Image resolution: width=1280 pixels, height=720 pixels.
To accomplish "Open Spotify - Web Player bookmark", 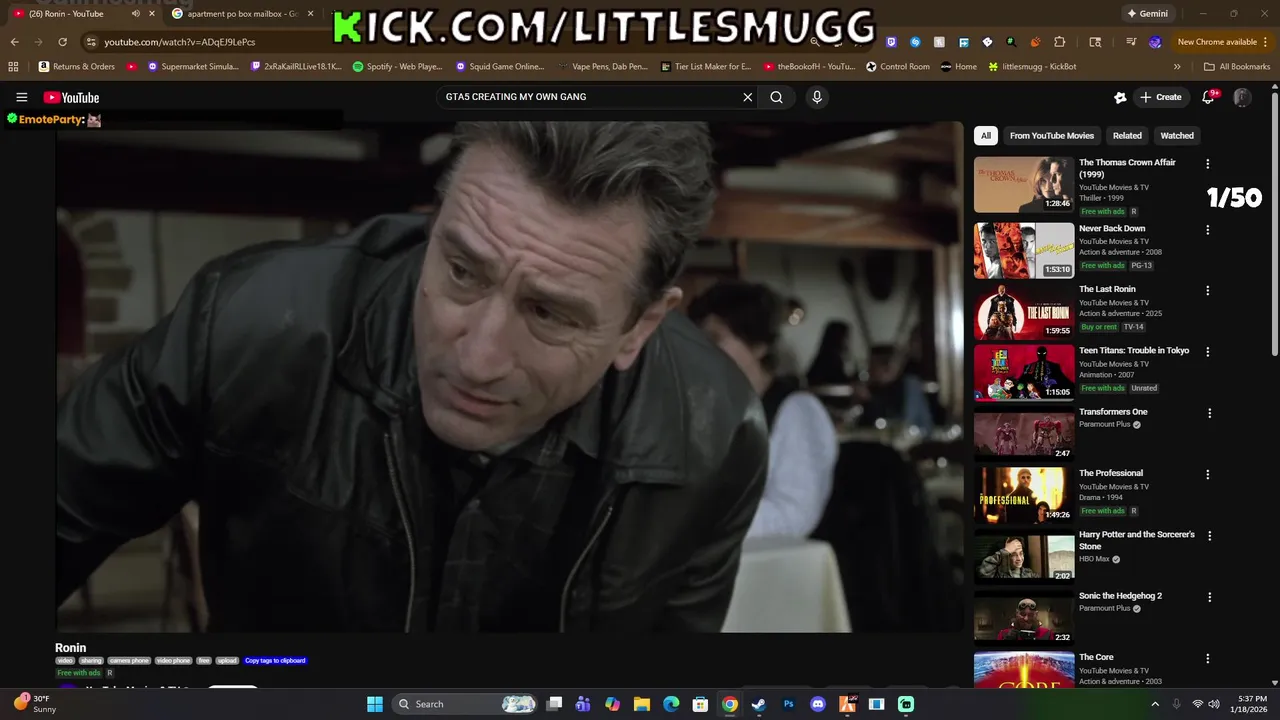I will [x=398, y=67].
